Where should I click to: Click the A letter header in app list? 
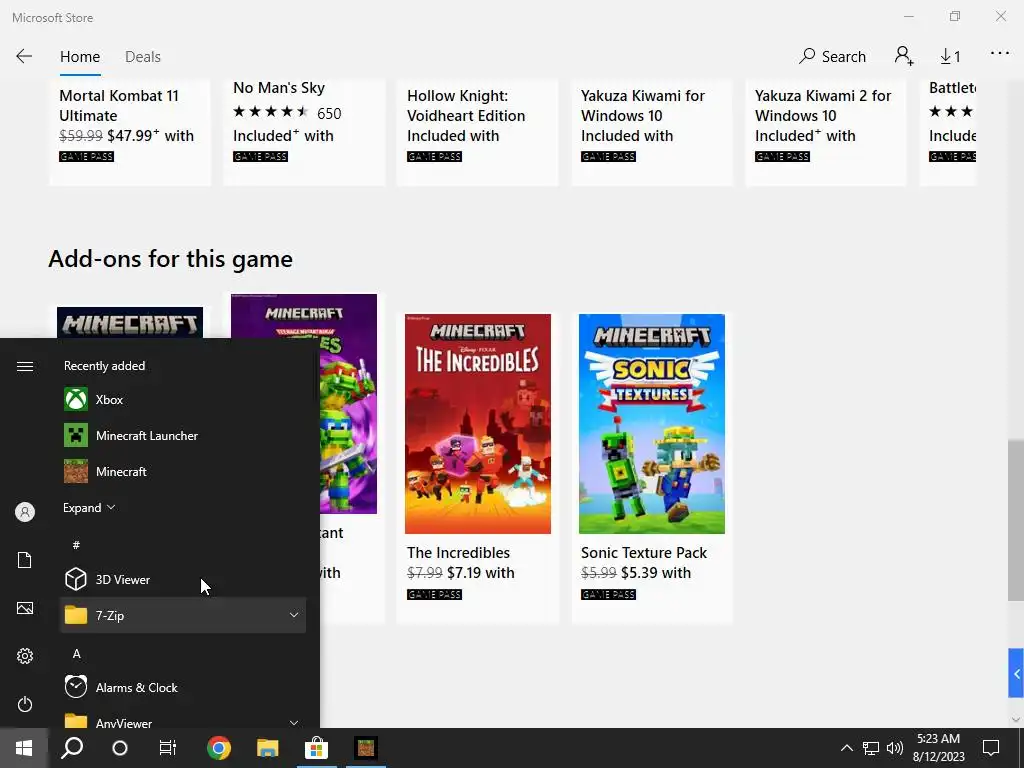tap(76, 654)
